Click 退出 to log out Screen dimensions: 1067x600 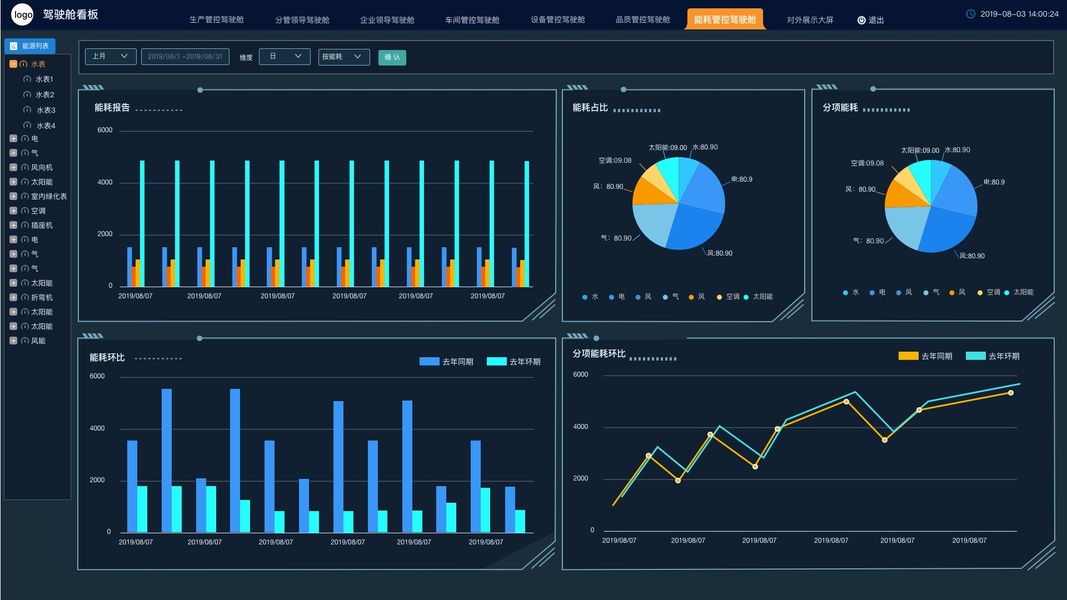point(876,20)
